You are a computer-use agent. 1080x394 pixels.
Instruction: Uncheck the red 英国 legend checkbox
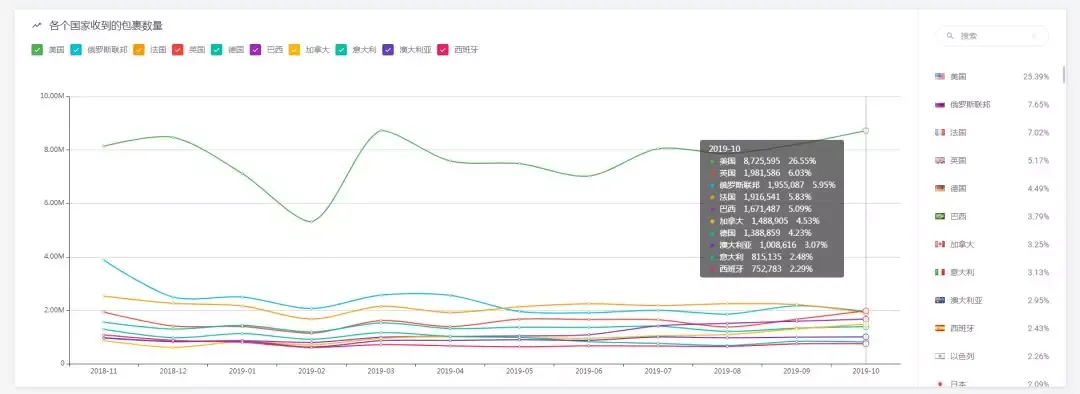click(x=177, y=50)
